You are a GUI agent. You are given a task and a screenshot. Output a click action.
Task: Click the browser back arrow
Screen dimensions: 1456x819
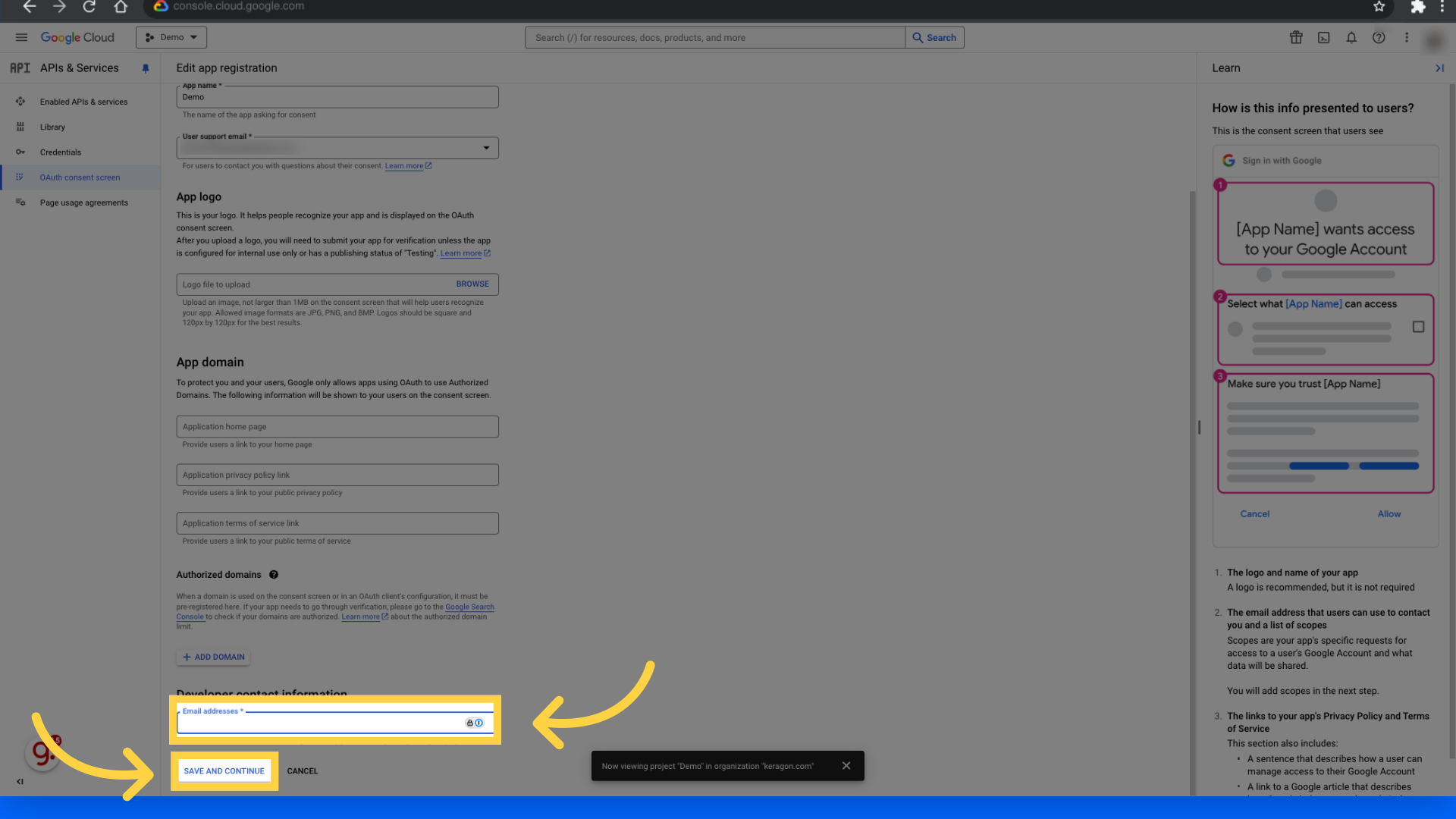click(x=29, y=7)
